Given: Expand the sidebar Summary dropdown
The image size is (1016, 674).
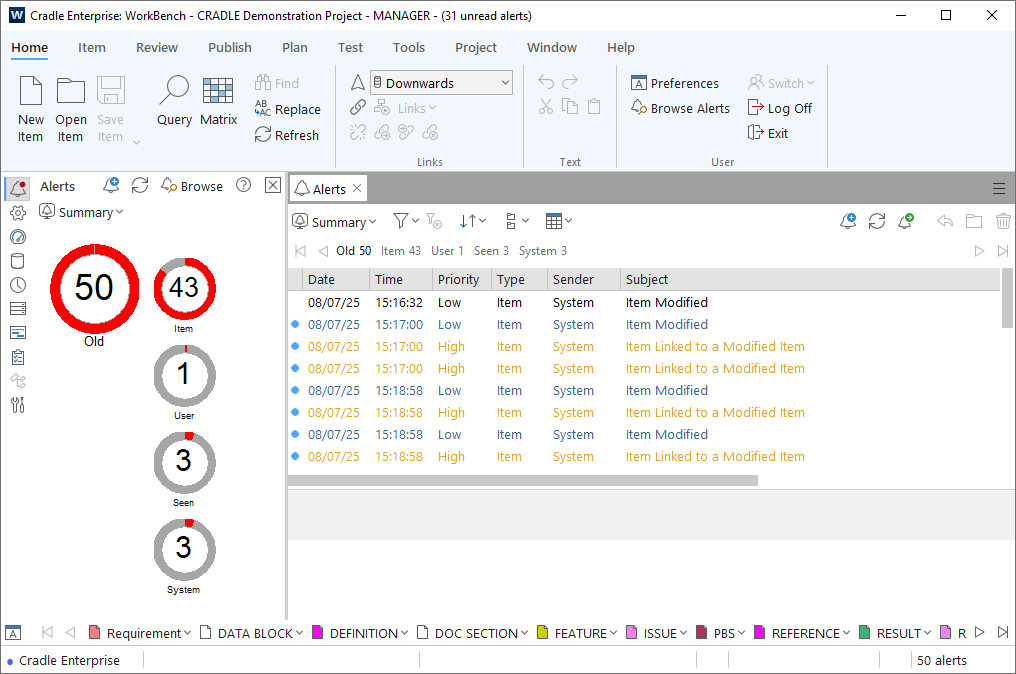Looking at the screenshot, I should [82, 212].
